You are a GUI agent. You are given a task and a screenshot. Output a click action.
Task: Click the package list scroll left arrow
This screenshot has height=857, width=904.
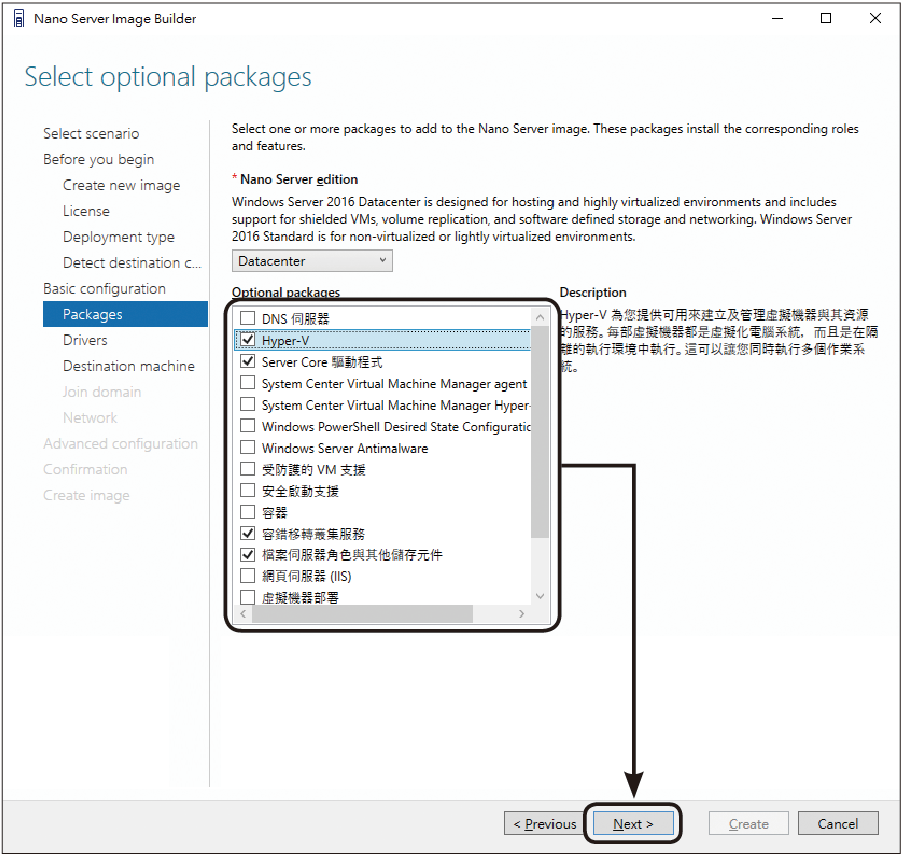(243, 614)
